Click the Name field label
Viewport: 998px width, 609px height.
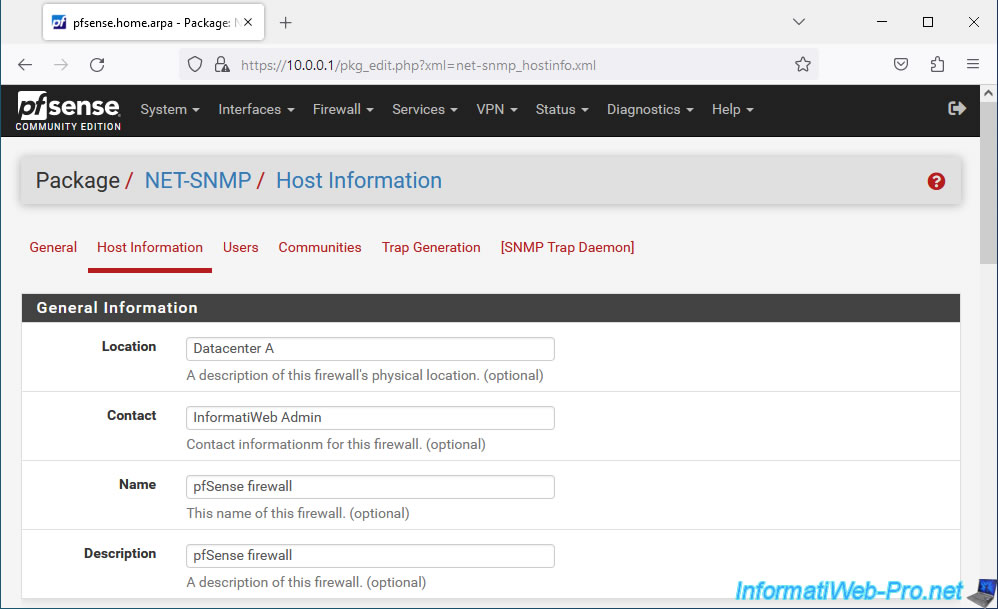tap(137, 485)
